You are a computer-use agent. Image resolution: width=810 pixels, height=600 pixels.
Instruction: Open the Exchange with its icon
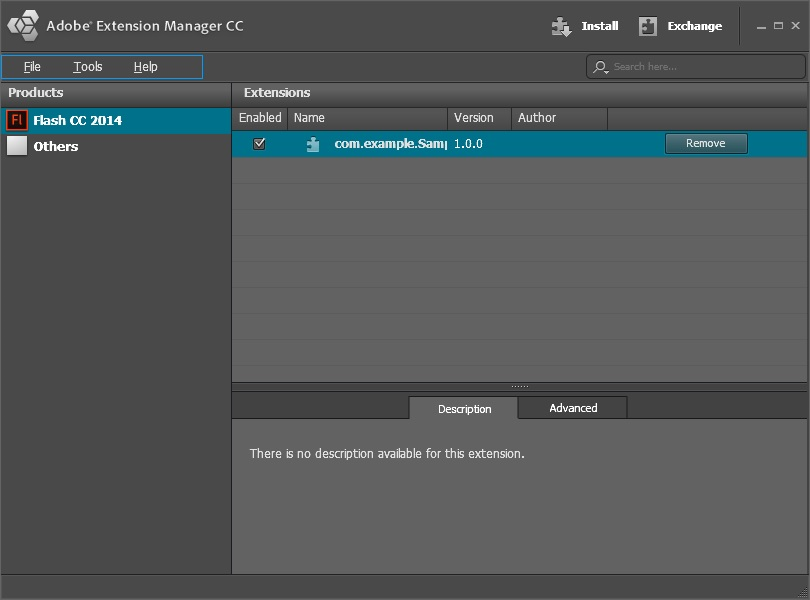click(646, 25)
